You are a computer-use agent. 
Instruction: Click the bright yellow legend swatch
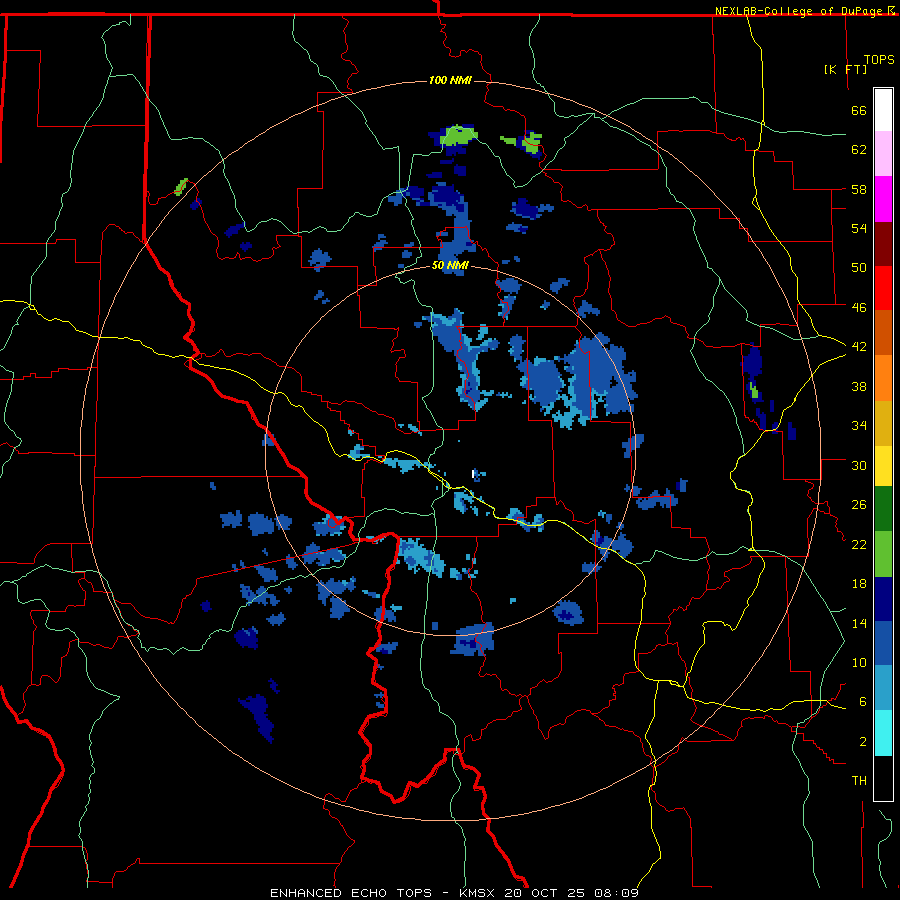[883, 466]
